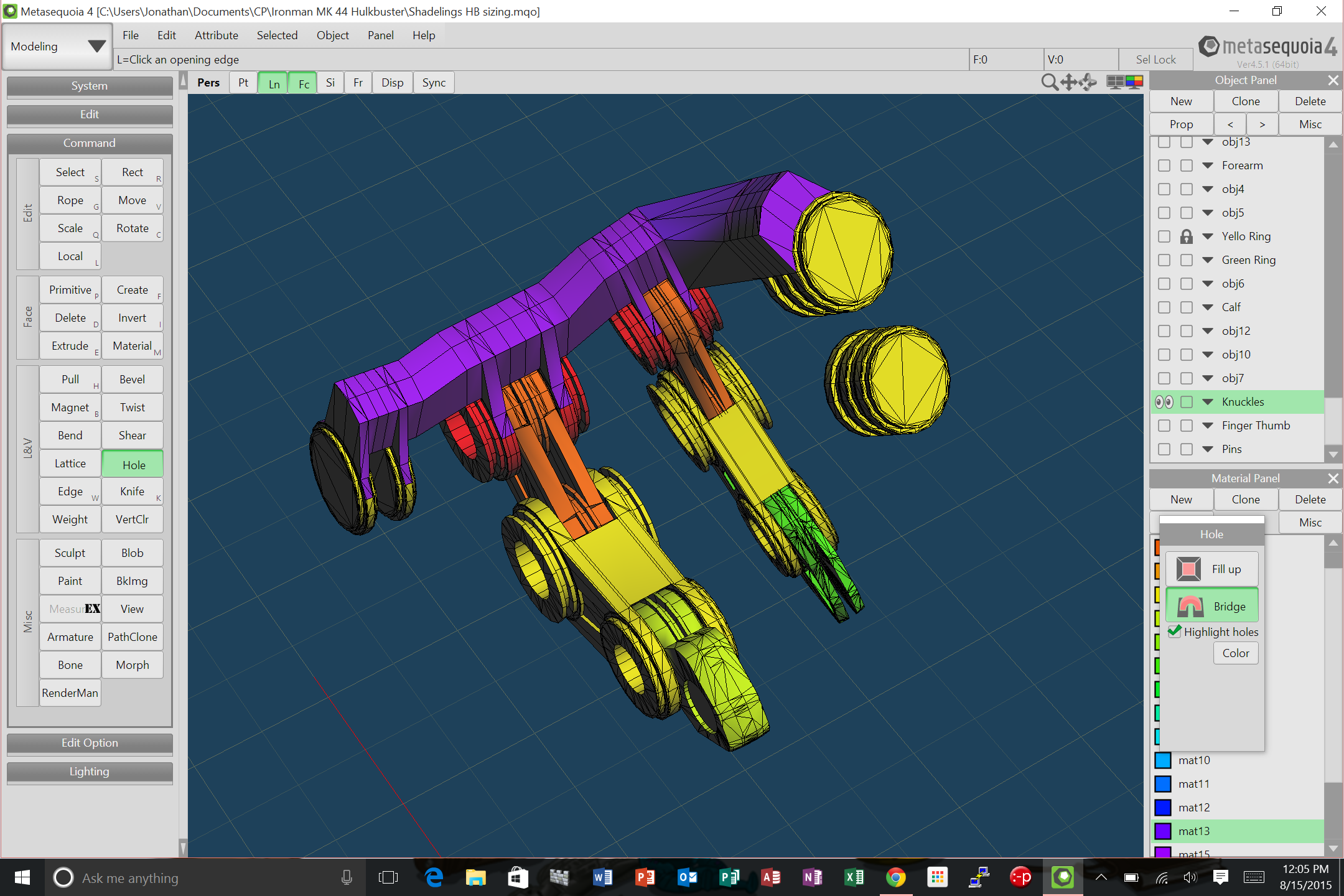Image resolution: width=1344 pixels, height=896 pixels.
Task: Click the Color button in Hole panel
Action: tap(1236, 653)
